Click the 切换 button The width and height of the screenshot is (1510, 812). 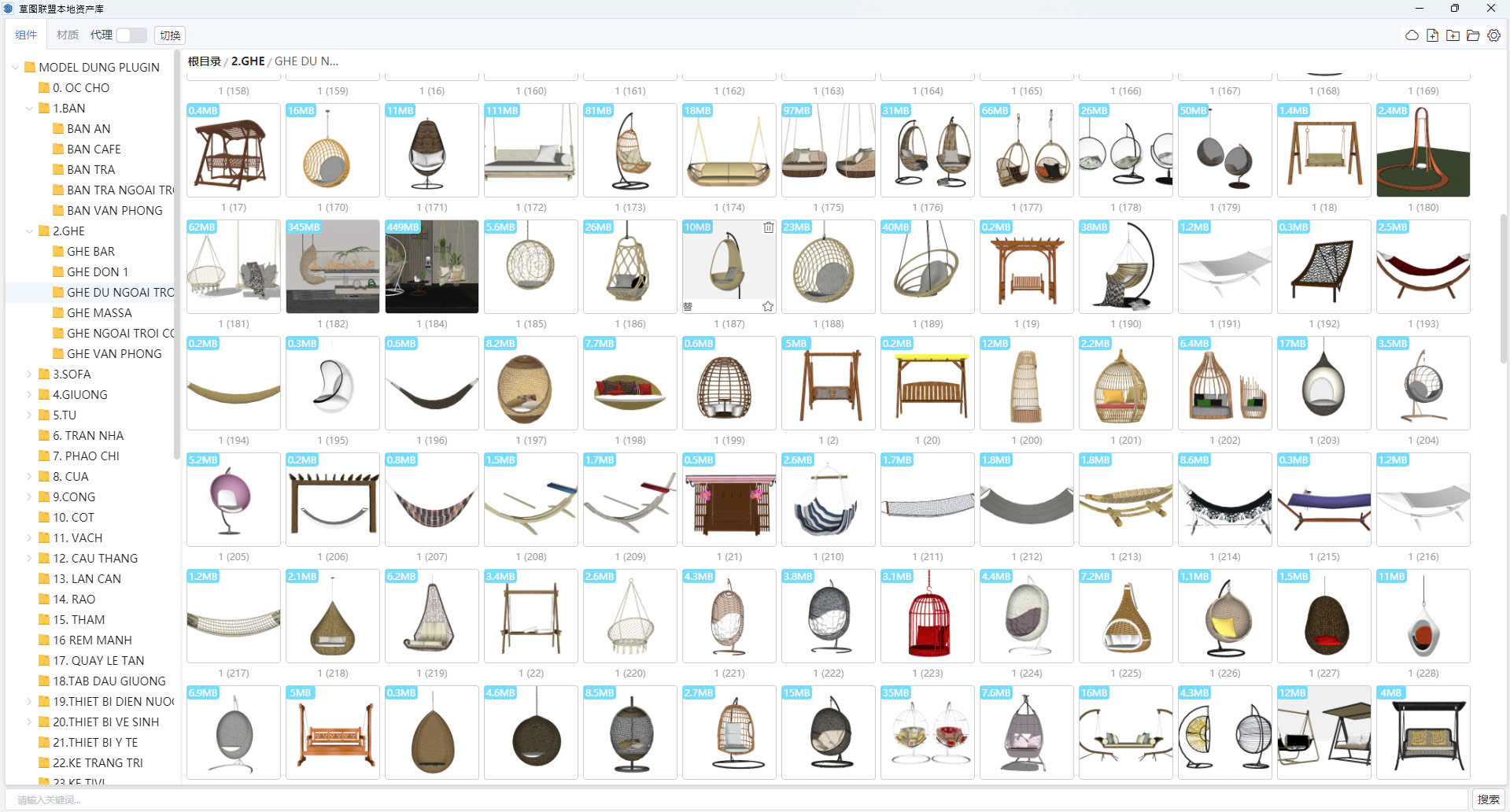170,35
